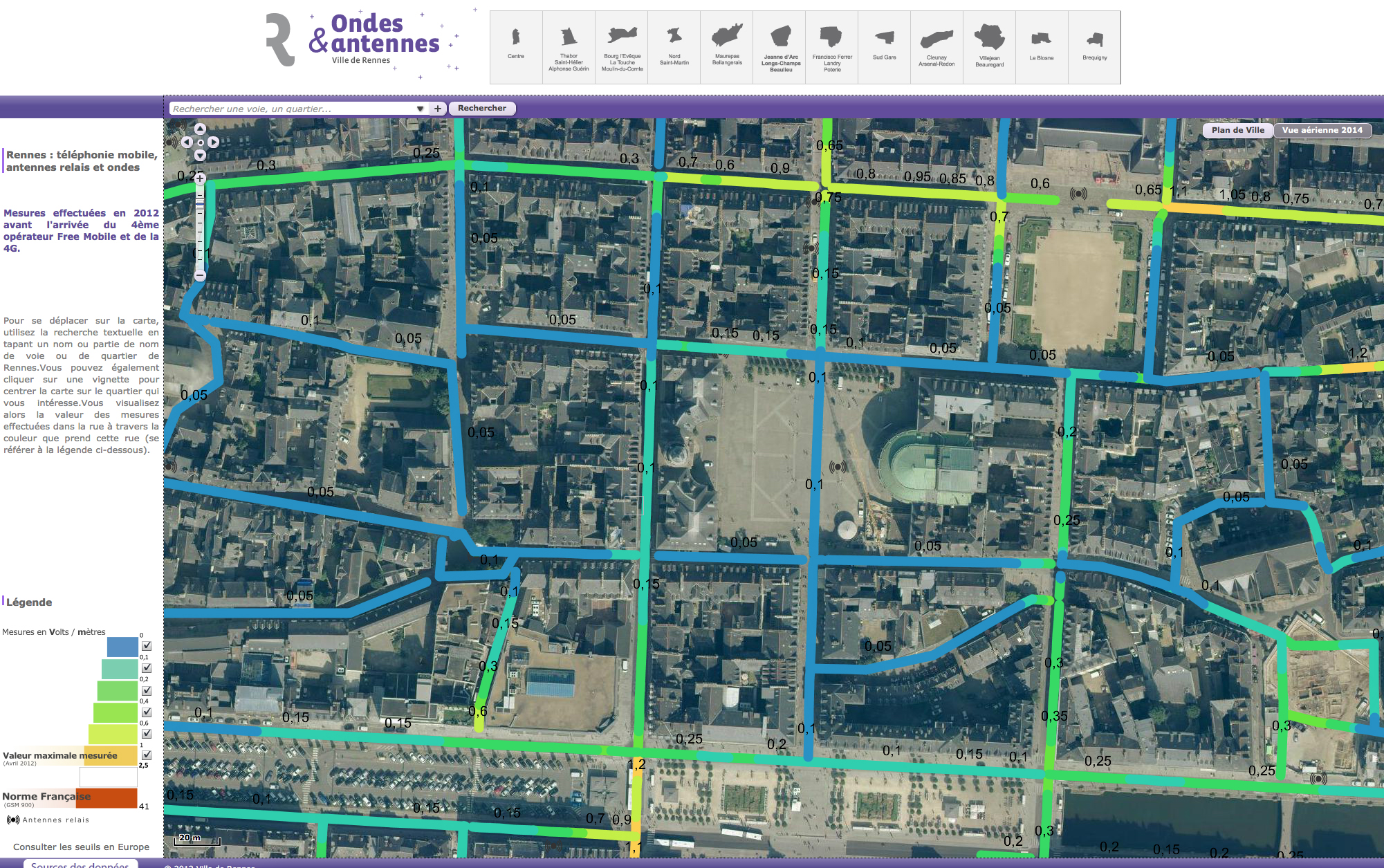Viewport: 1384px width, 868px height.
Task: Click the 20 m scale bar
Action: click(196, 840)
